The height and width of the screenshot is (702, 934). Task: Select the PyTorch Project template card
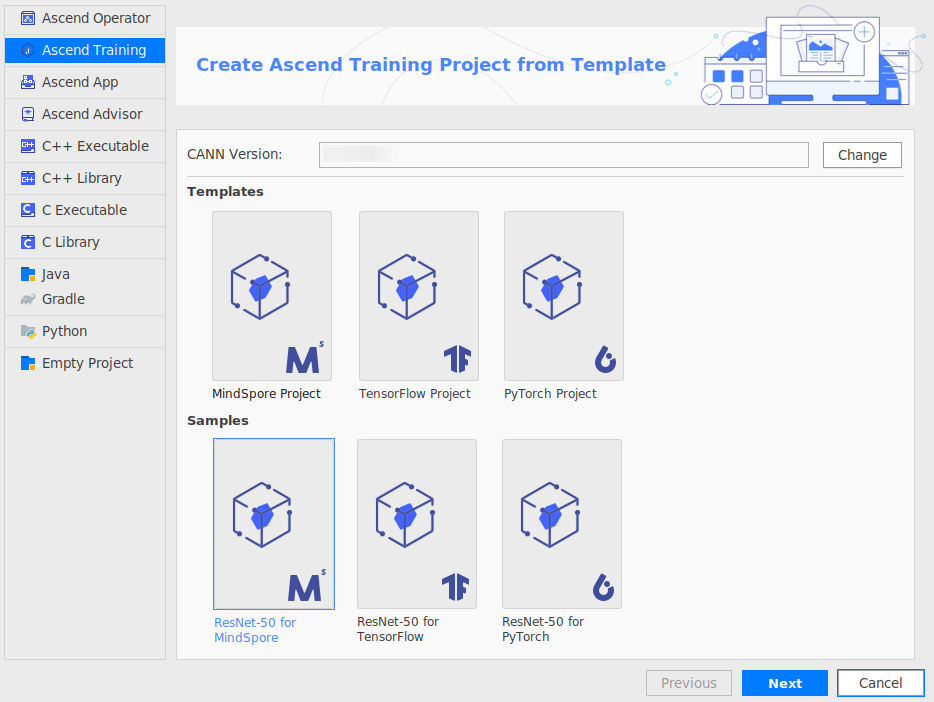(563, 296)
